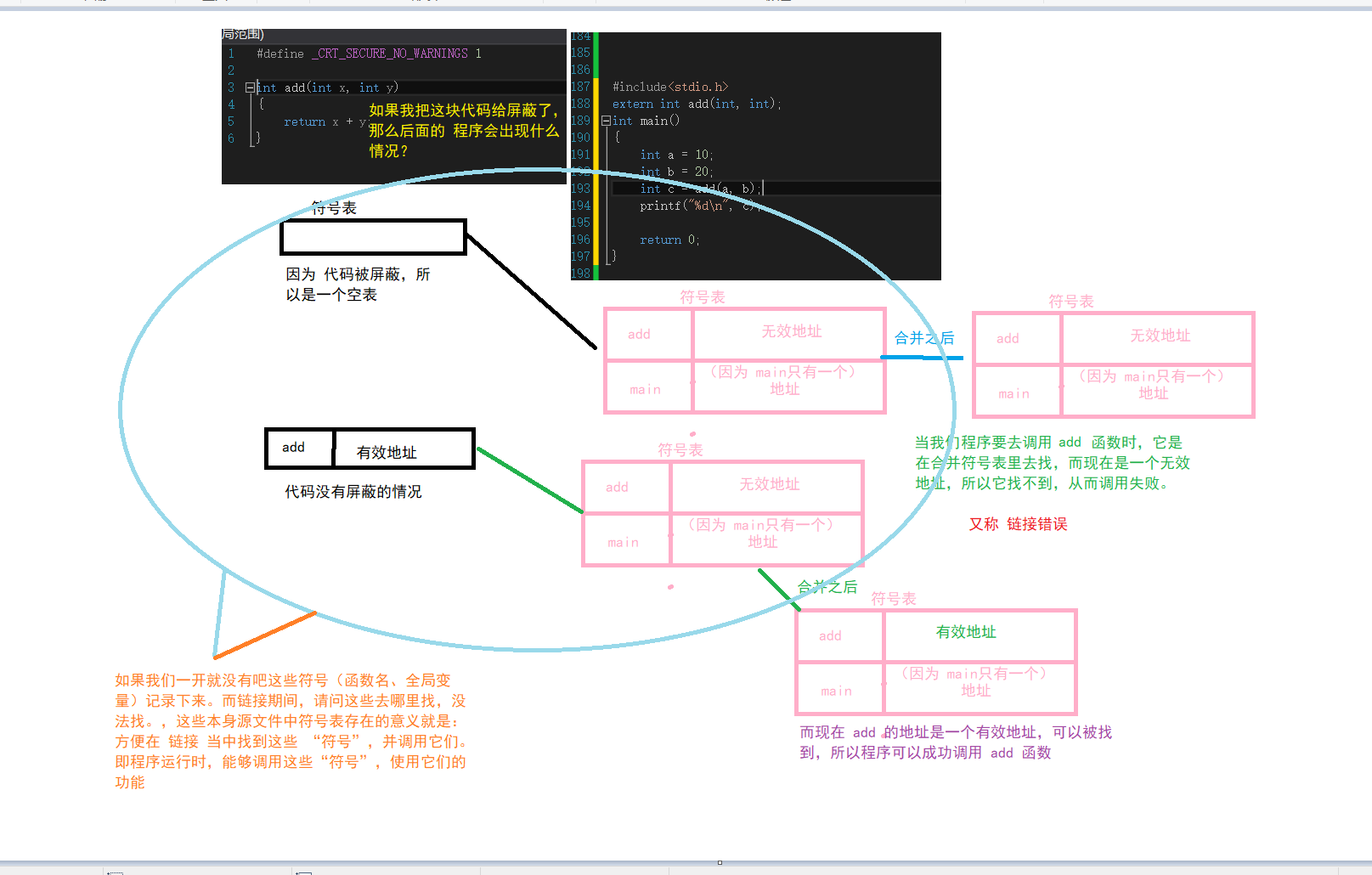Click the #include<stdio.h> code line

tap(670, 87)
